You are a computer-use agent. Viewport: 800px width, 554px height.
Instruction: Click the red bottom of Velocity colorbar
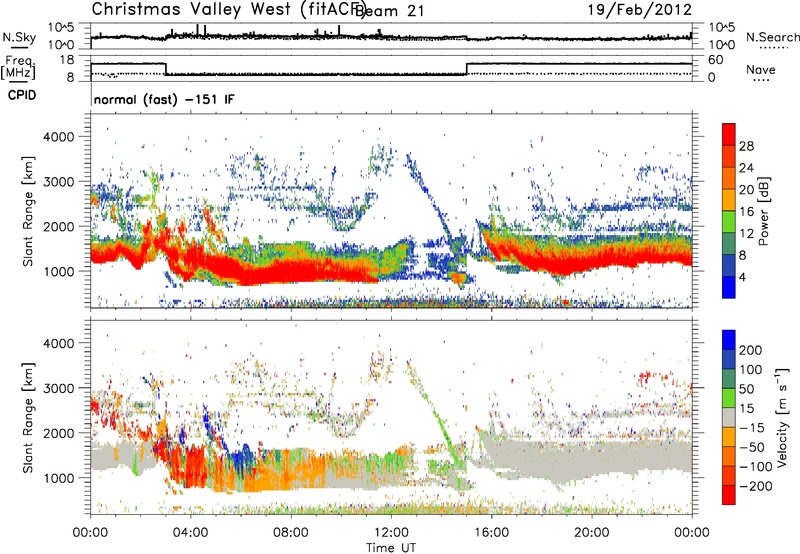click(x=729, y=495)
